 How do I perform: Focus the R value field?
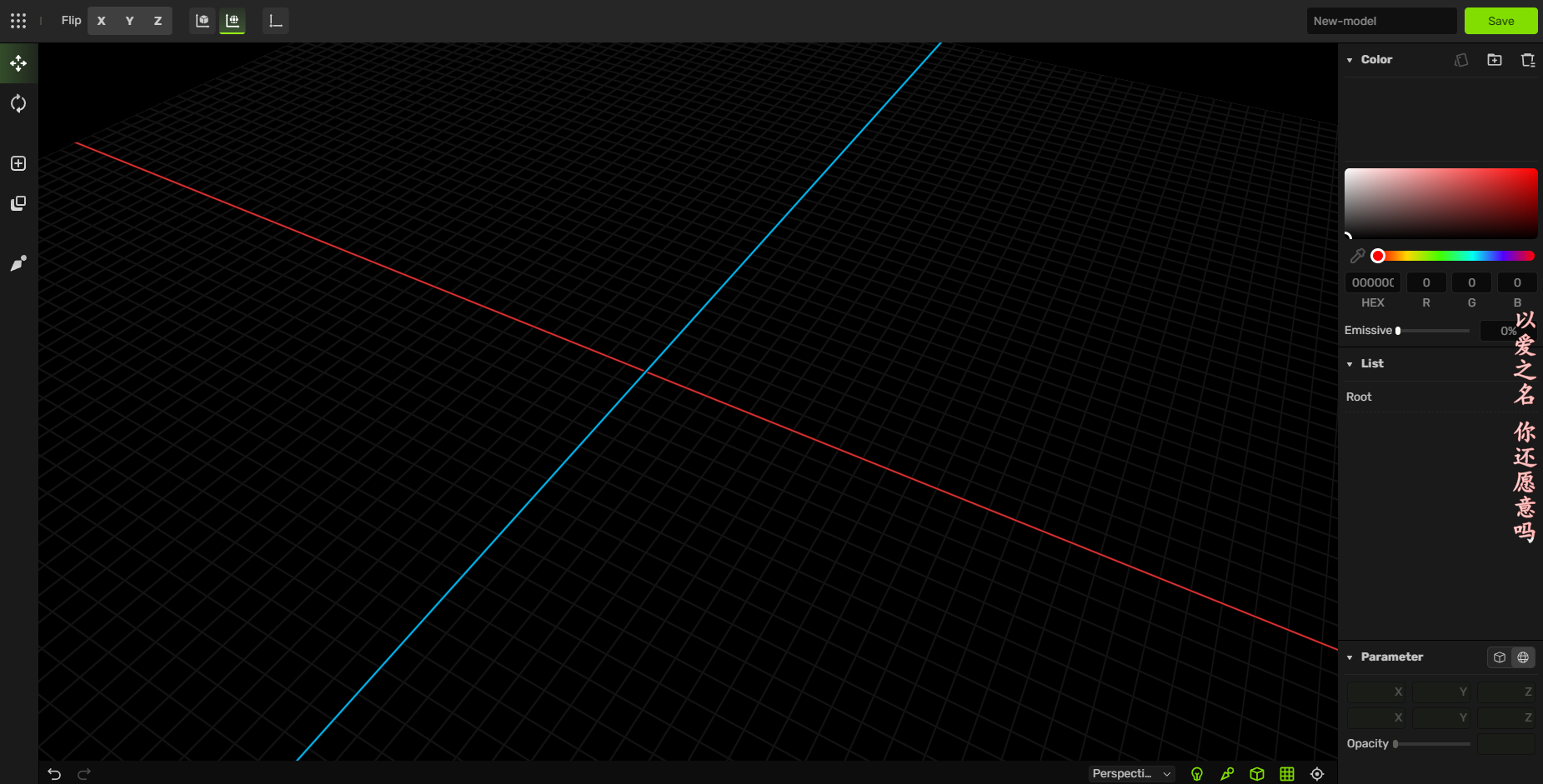point(1426,282)
